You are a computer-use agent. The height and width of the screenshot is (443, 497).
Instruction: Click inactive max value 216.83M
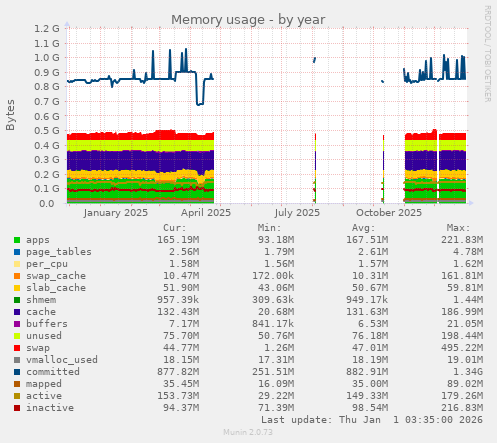point(462,408)
